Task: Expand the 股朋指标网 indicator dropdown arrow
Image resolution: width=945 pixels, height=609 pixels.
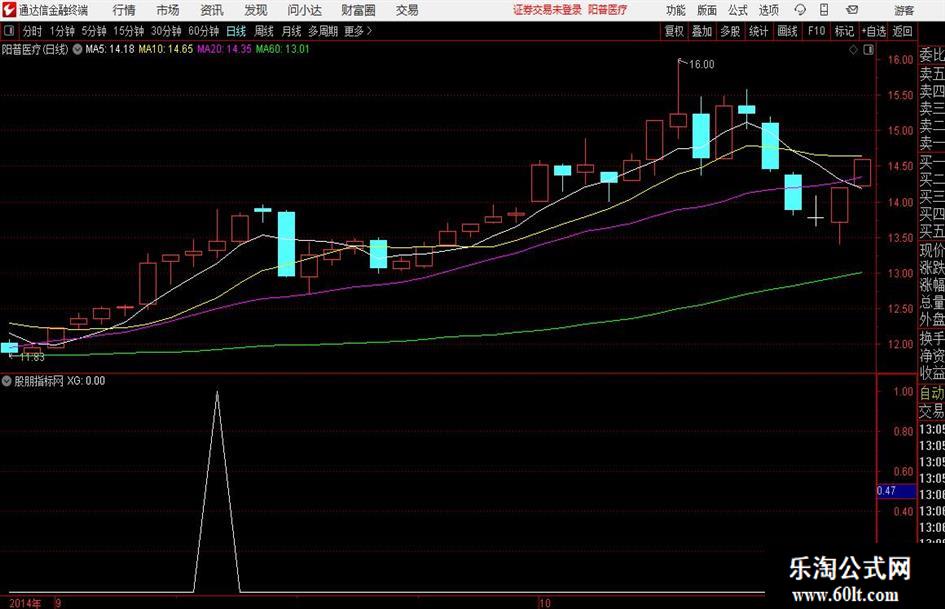Action: 7,381
